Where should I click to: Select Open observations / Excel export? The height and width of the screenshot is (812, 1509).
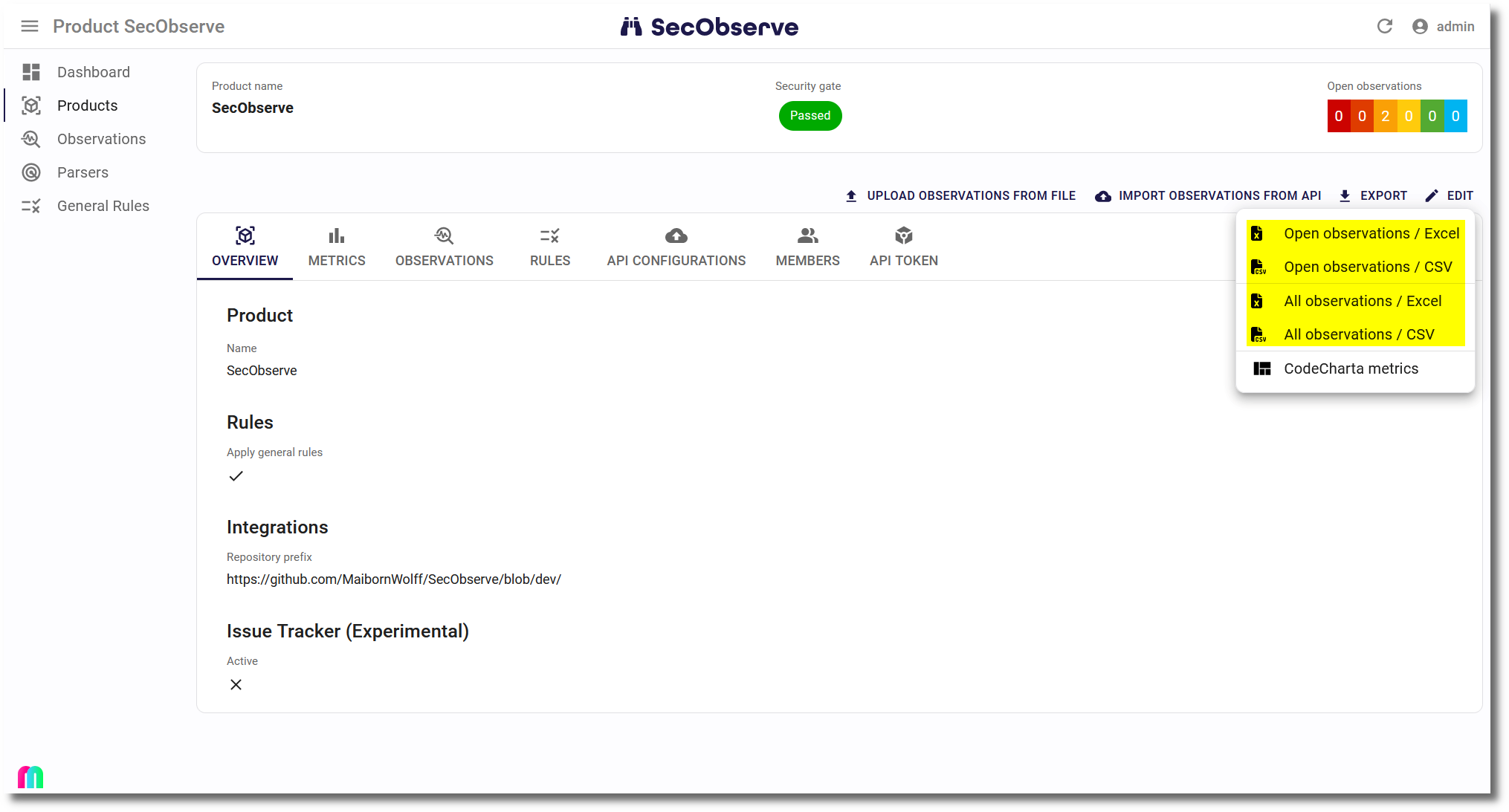[1371, 233]
